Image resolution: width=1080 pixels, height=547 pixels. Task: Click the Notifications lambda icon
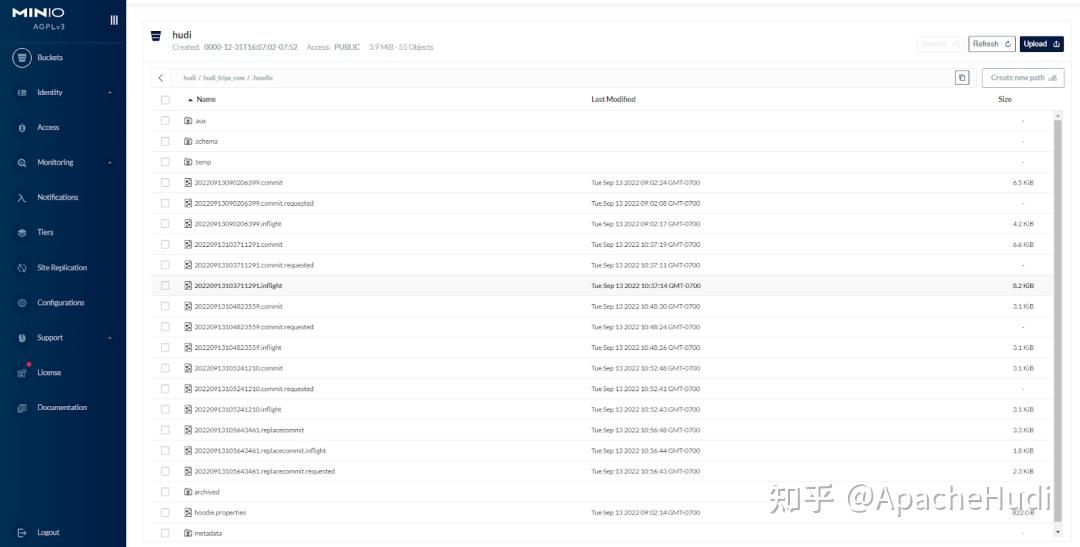[22, 198]
